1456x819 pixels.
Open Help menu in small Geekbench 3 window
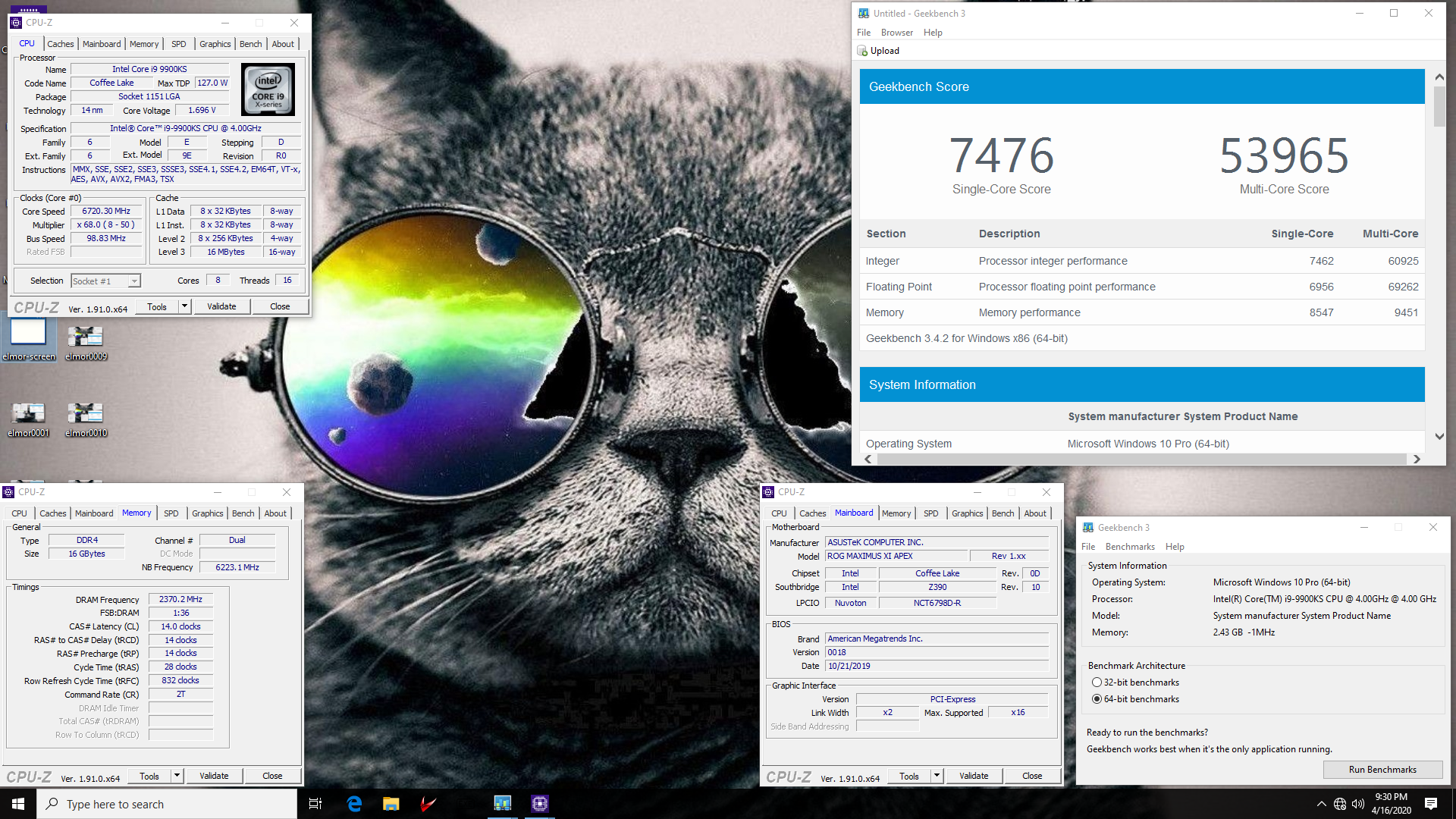(x=1175, y=547)
